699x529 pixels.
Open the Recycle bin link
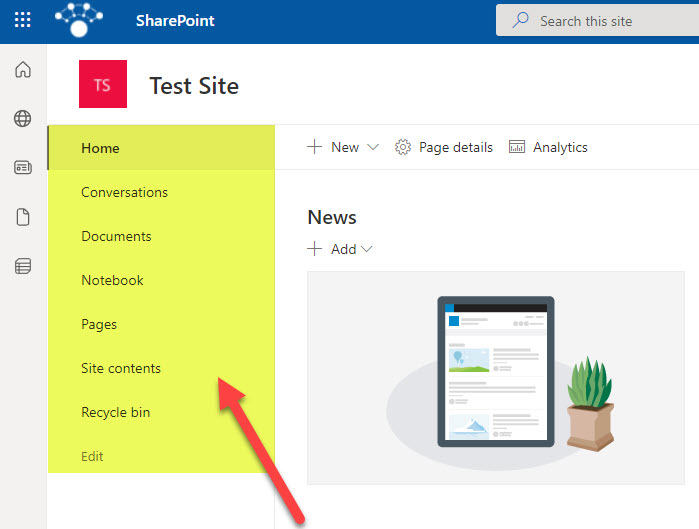[115, 412]
